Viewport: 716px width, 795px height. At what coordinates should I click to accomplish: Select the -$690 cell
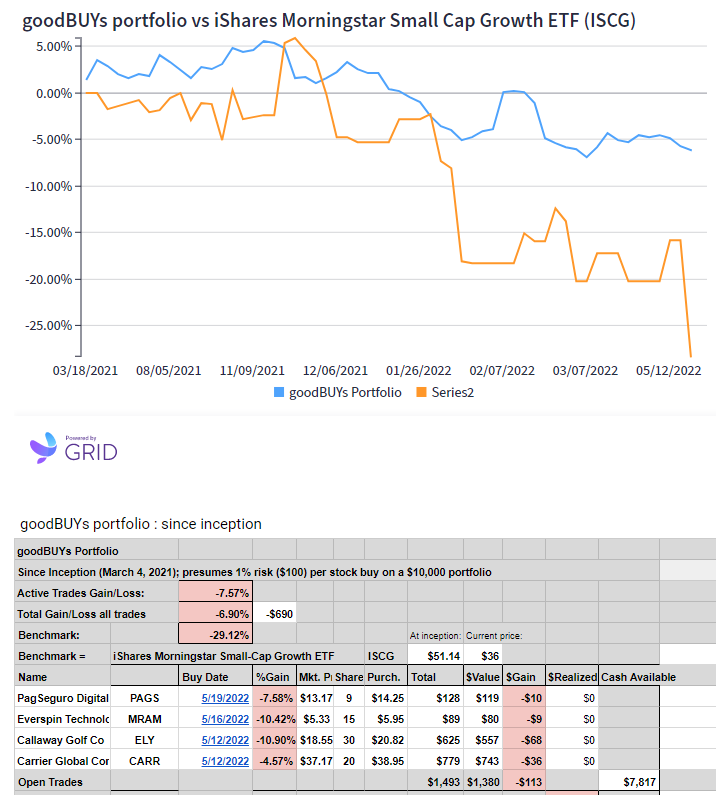(274, 614)
